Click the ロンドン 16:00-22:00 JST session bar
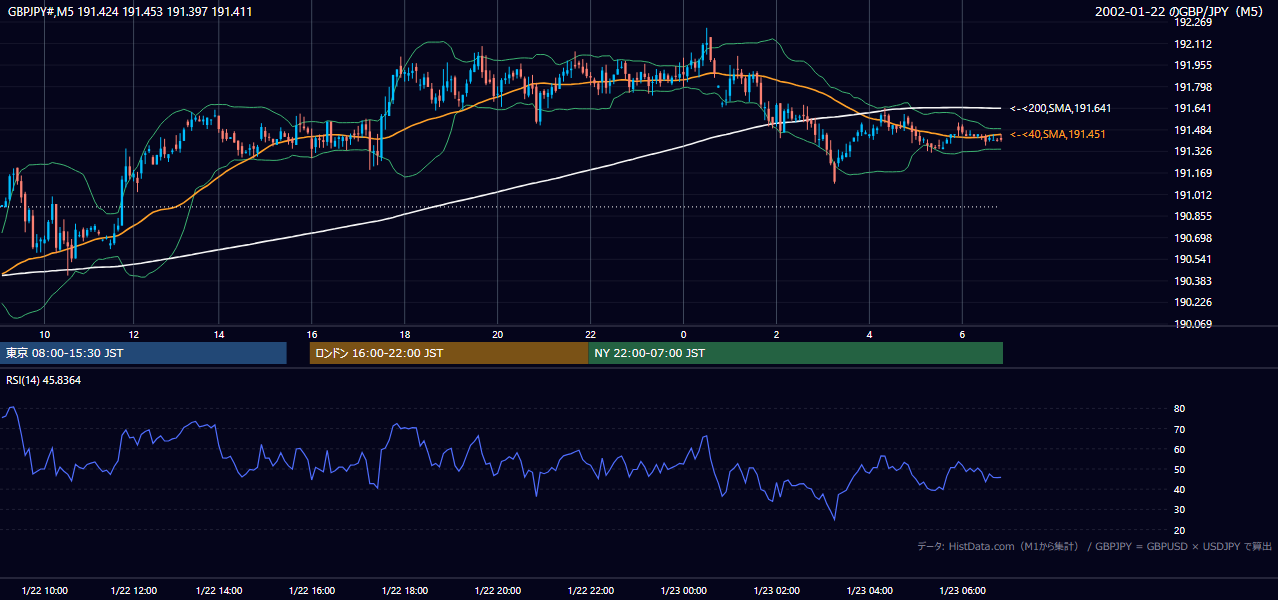Screen dimensions: 1278x600 (x=449, y=353)
